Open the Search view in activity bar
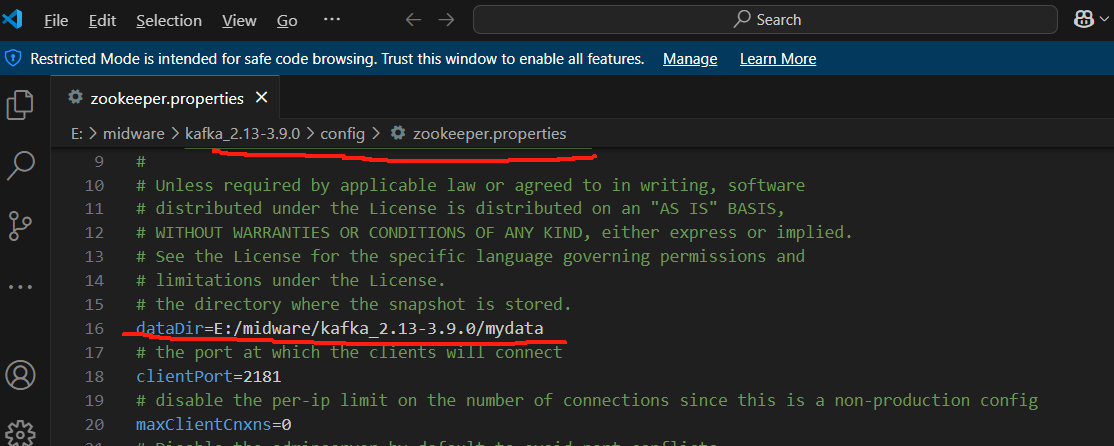Screen dimensions: 1114x446 (x=20, y=165)
